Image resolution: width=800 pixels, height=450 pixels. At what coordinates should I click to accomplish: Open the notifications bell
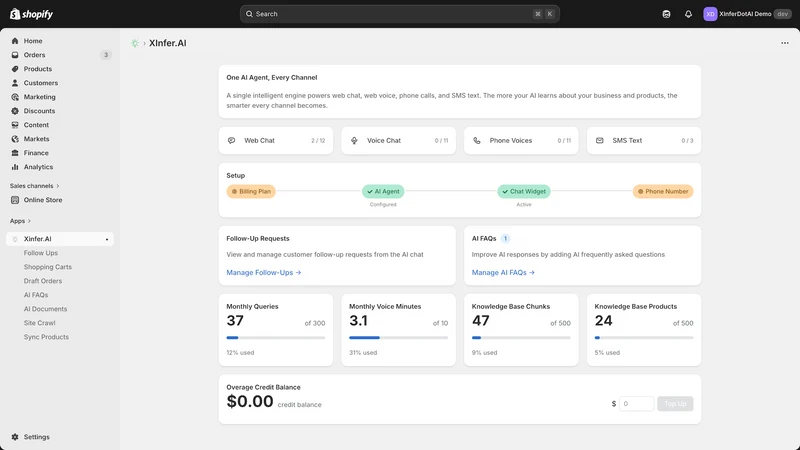point(688,14)
